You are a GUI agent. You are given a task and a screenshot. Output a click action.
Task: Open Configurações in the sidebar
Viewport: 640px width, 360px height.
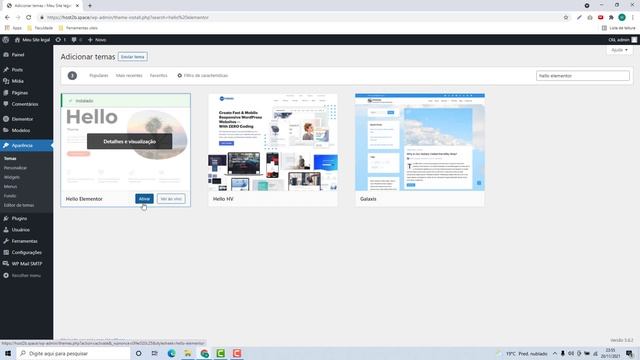(27, 253)
